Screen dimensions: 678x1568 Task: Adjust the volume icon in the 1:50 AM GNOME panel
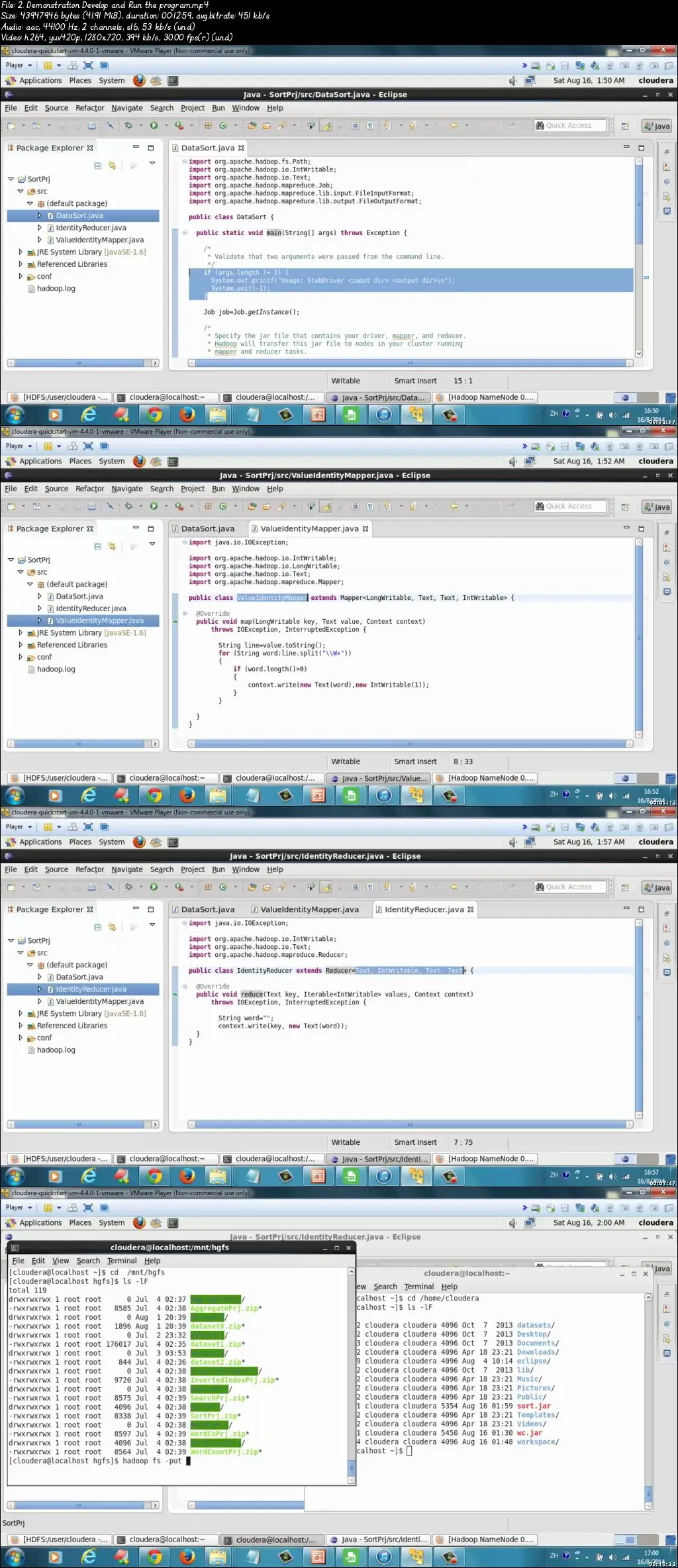tap(513, 81)
